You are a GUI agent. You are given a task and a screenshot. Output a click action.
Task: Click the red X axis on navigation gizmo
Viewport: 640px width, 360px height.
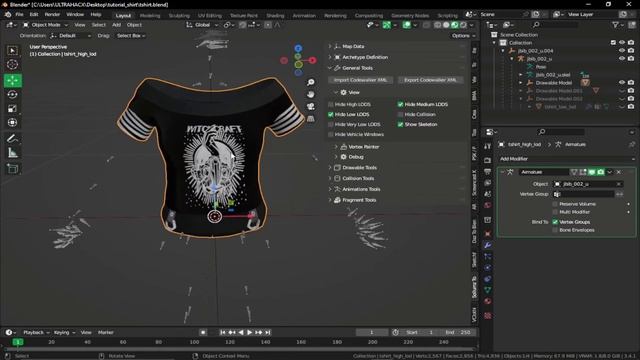tap(313, 60)
